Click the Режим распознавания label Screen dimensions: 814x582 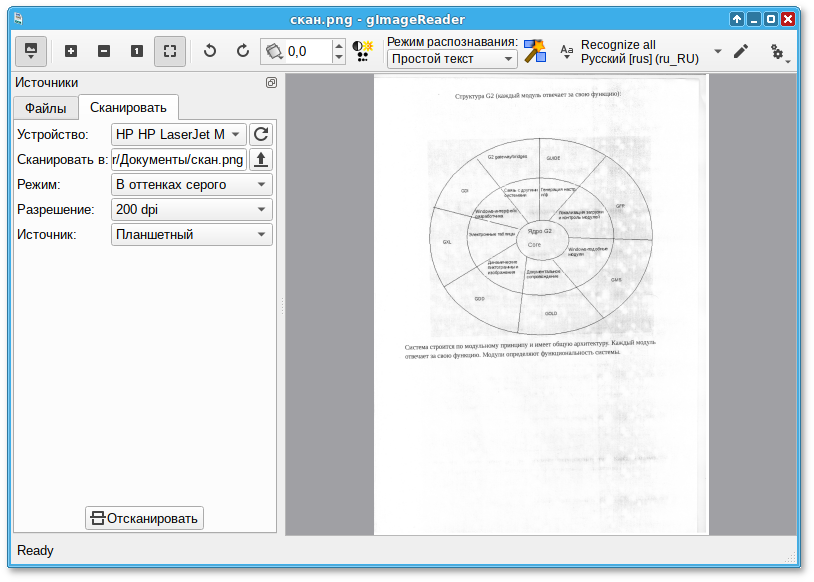point(452,42)
